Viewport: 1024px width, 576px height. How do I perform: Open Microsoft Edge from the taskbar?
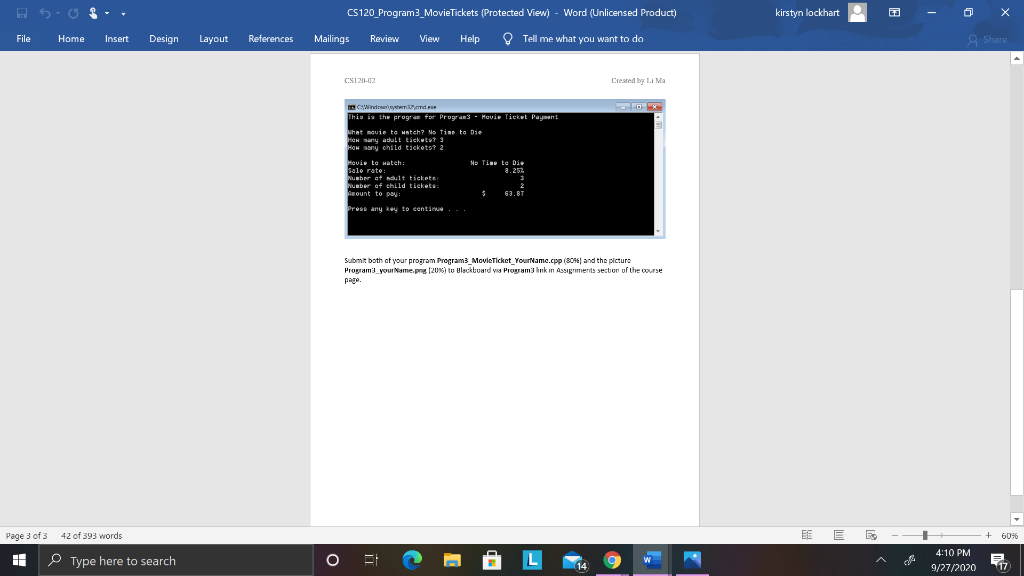pos(413,560)
